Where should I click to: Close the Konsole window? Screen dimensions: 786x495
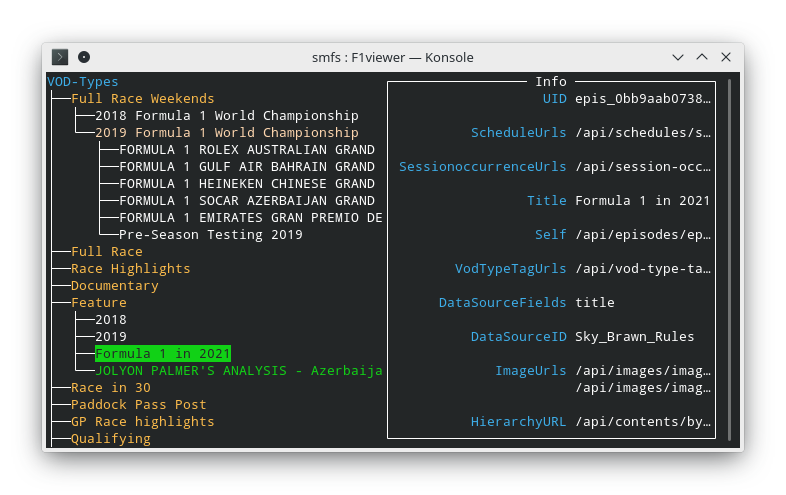click(x=726, y=57)
